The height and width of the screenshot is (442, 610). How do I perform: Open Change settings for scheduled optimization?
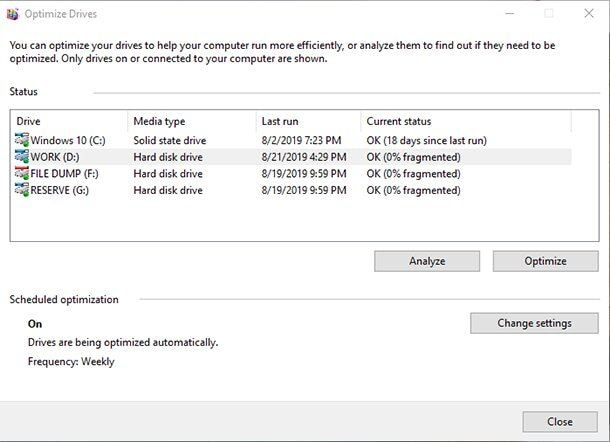534,323
